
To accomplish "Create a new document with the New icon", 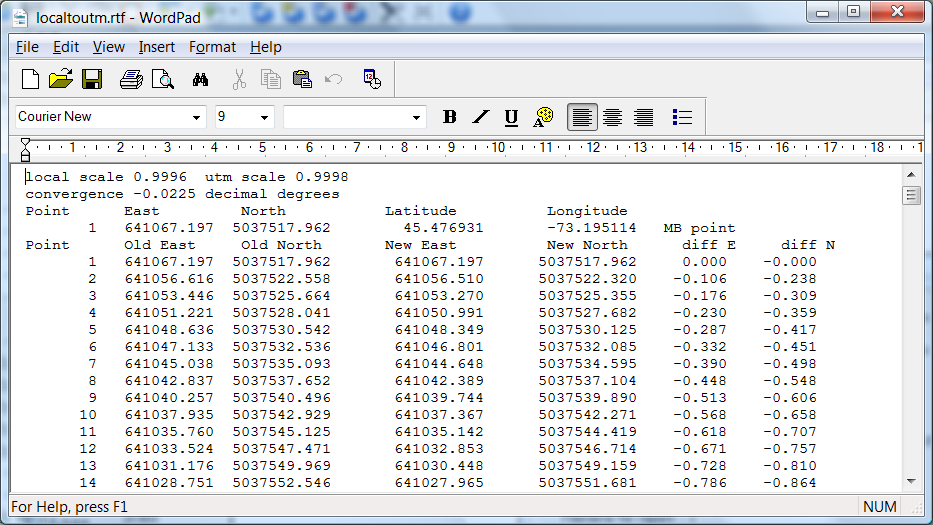I will 31,79.
